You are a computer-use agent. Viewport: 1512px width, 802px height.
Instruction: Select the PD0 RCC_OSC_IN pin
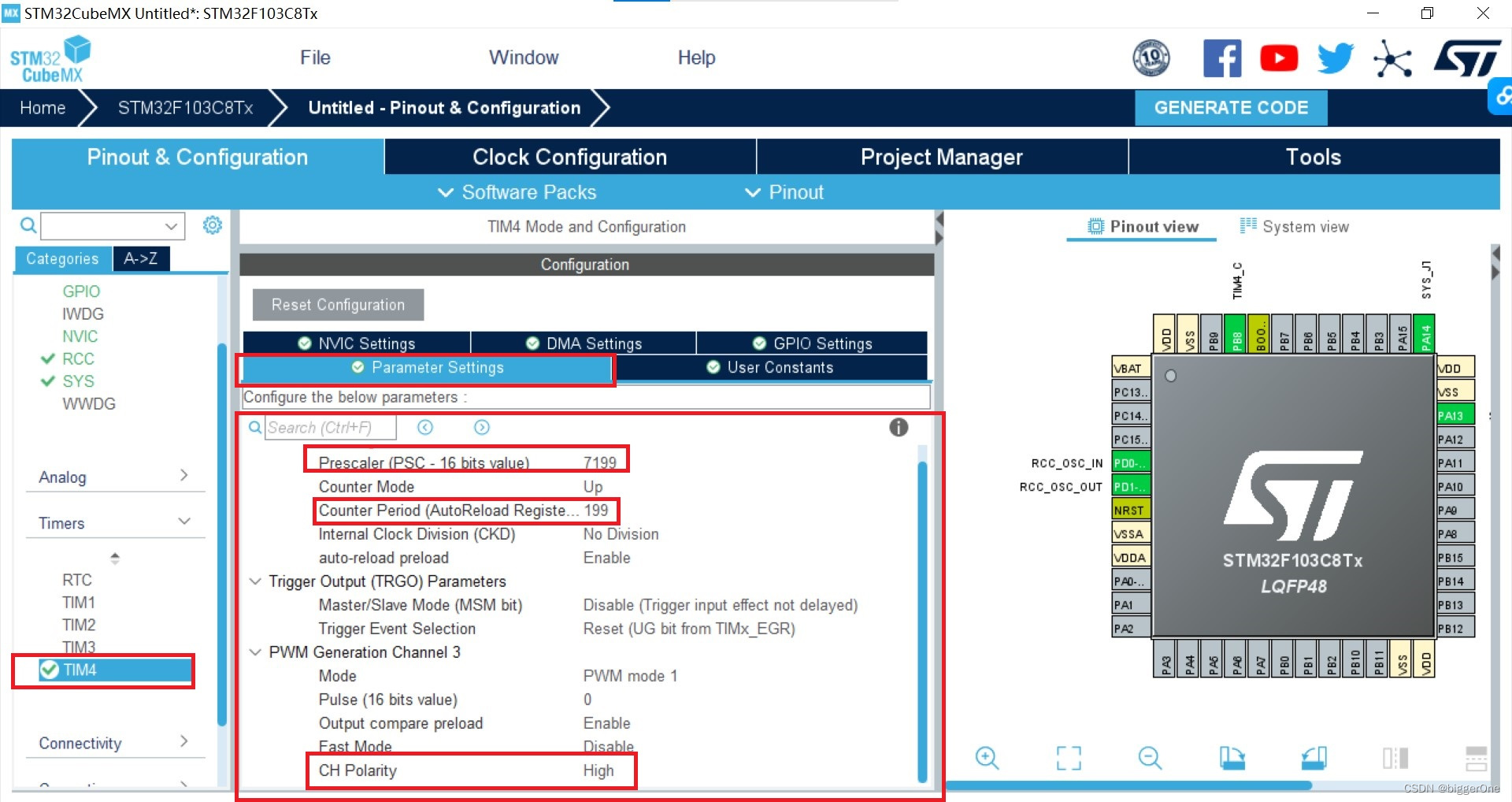coord(1132,462)
